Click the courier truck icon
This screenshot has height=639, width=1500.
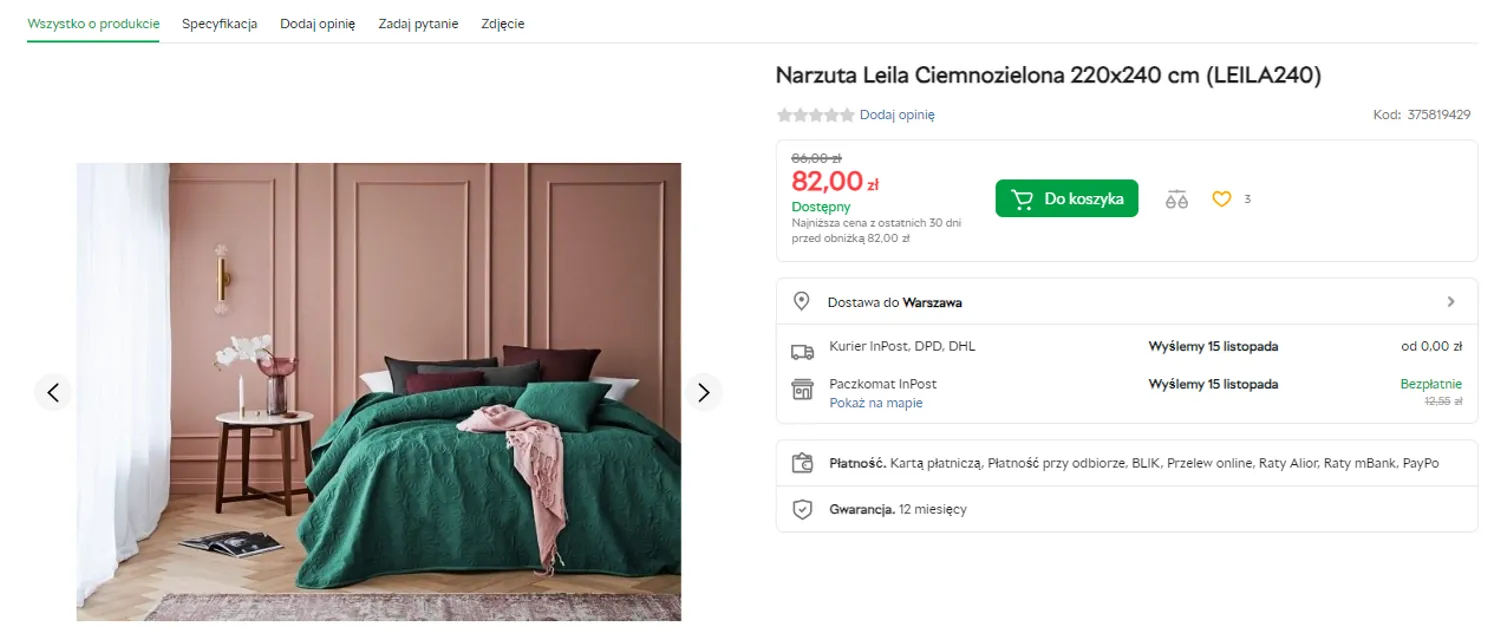pyautogui.click(x=802, y=351)
